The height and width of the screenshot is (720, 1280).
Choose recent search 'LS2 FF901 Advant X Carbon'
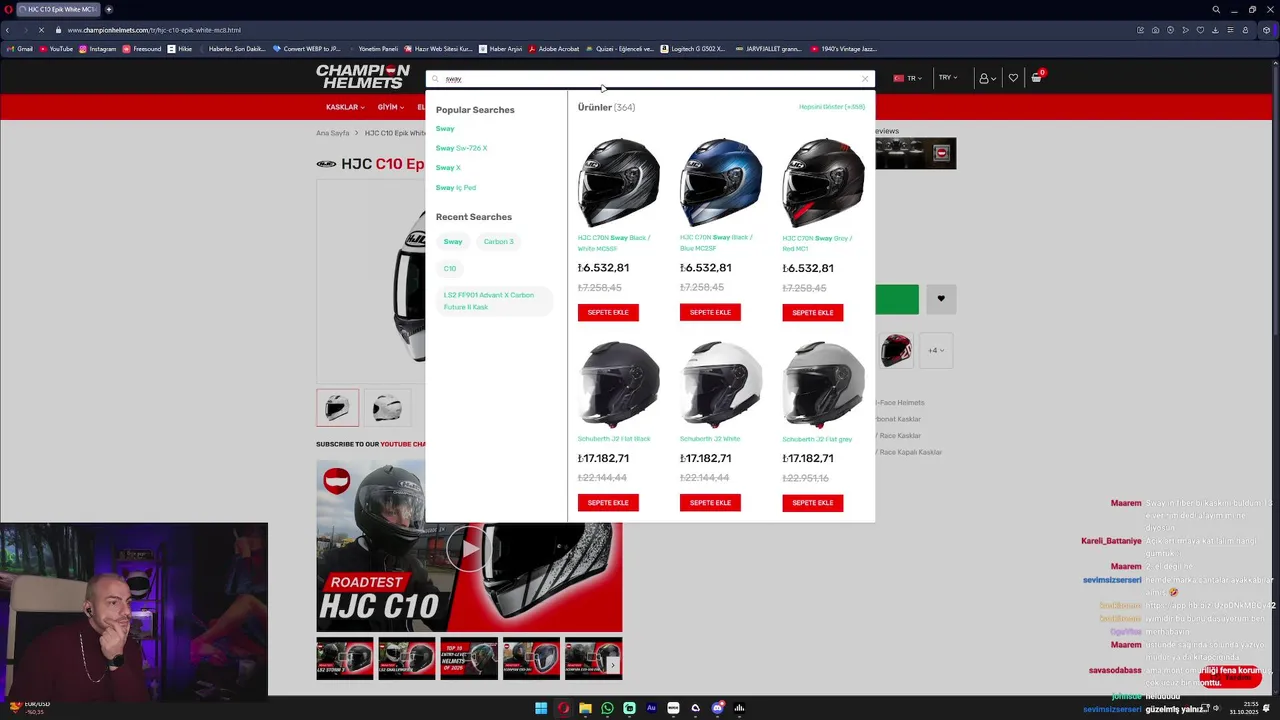tap(495, 301)
